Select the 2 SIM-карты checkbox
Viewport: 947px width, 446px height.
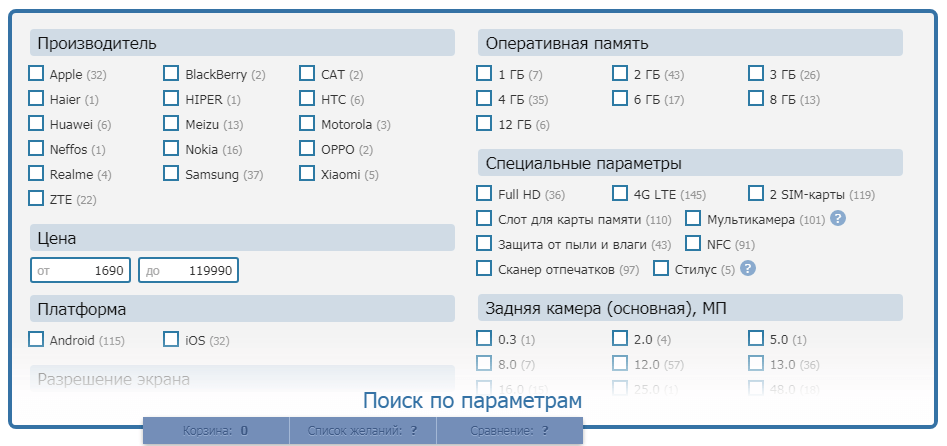[x=757, y=194]
